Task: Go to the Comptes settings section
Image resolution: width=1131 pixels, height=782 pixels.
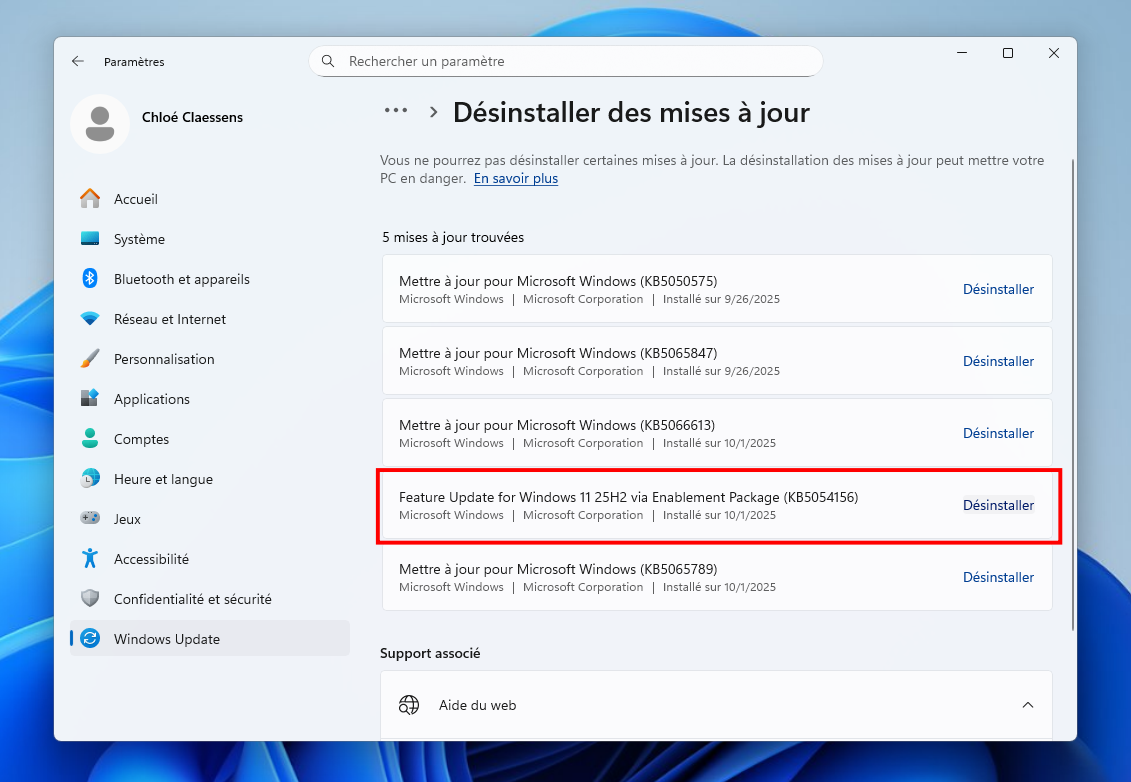Action: 141,439
